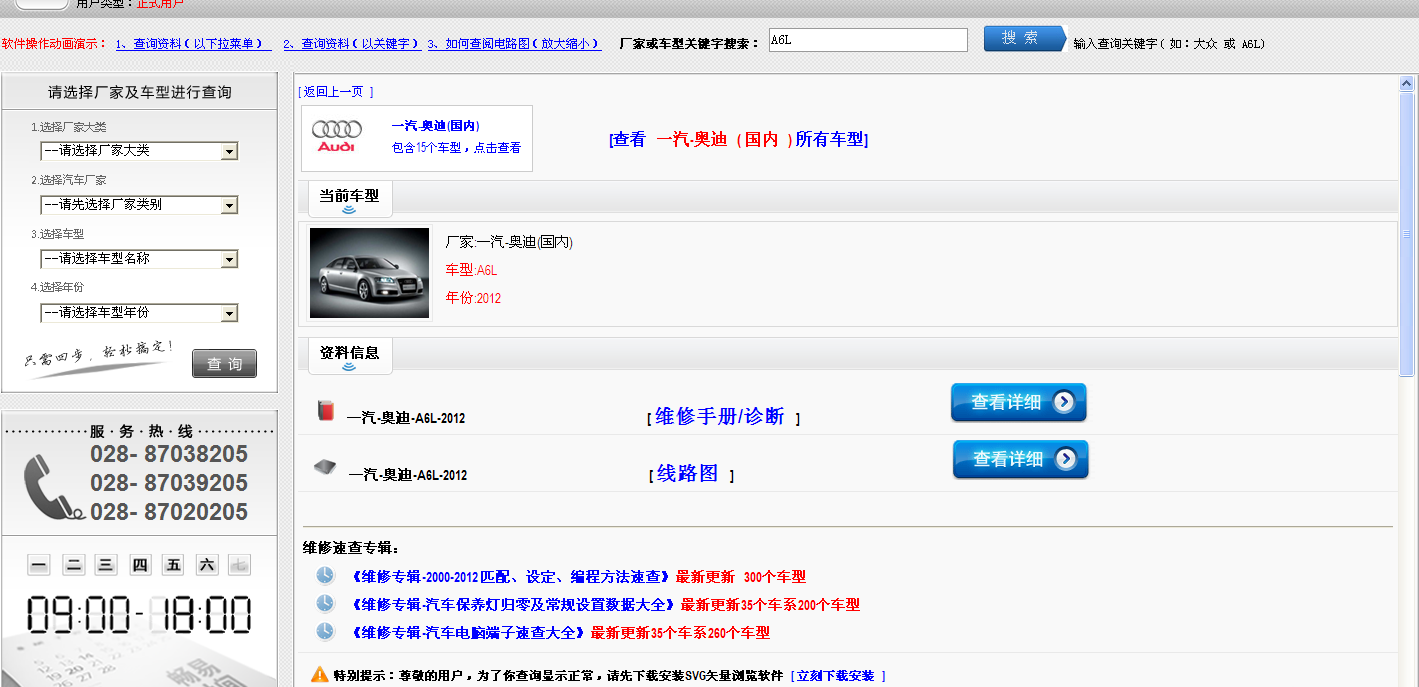Image resolution: width=1419 pixels, height=687 pixels.
Task: Click the weekday 一 box in service hours
Action: pyautogui.click(x=39, y=565)
